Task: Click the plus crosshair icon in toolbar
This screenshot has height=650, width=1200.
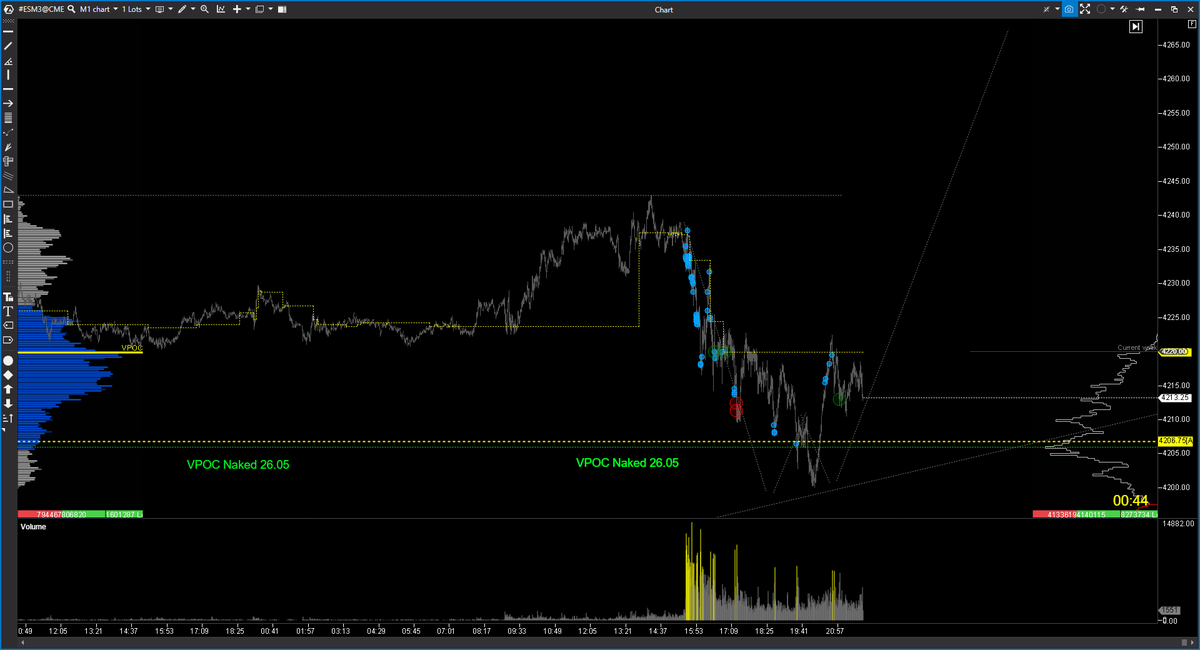Action: tap(237, 9)
